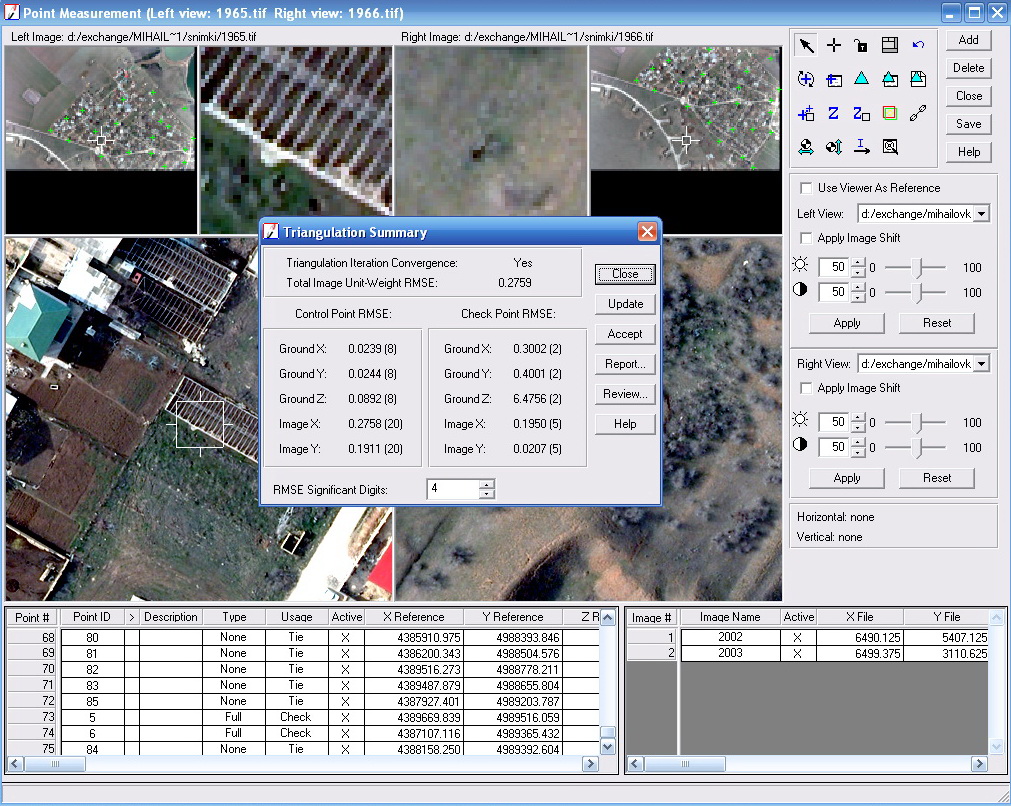Open the Left View file dropdown

click(x=980, y=214)
